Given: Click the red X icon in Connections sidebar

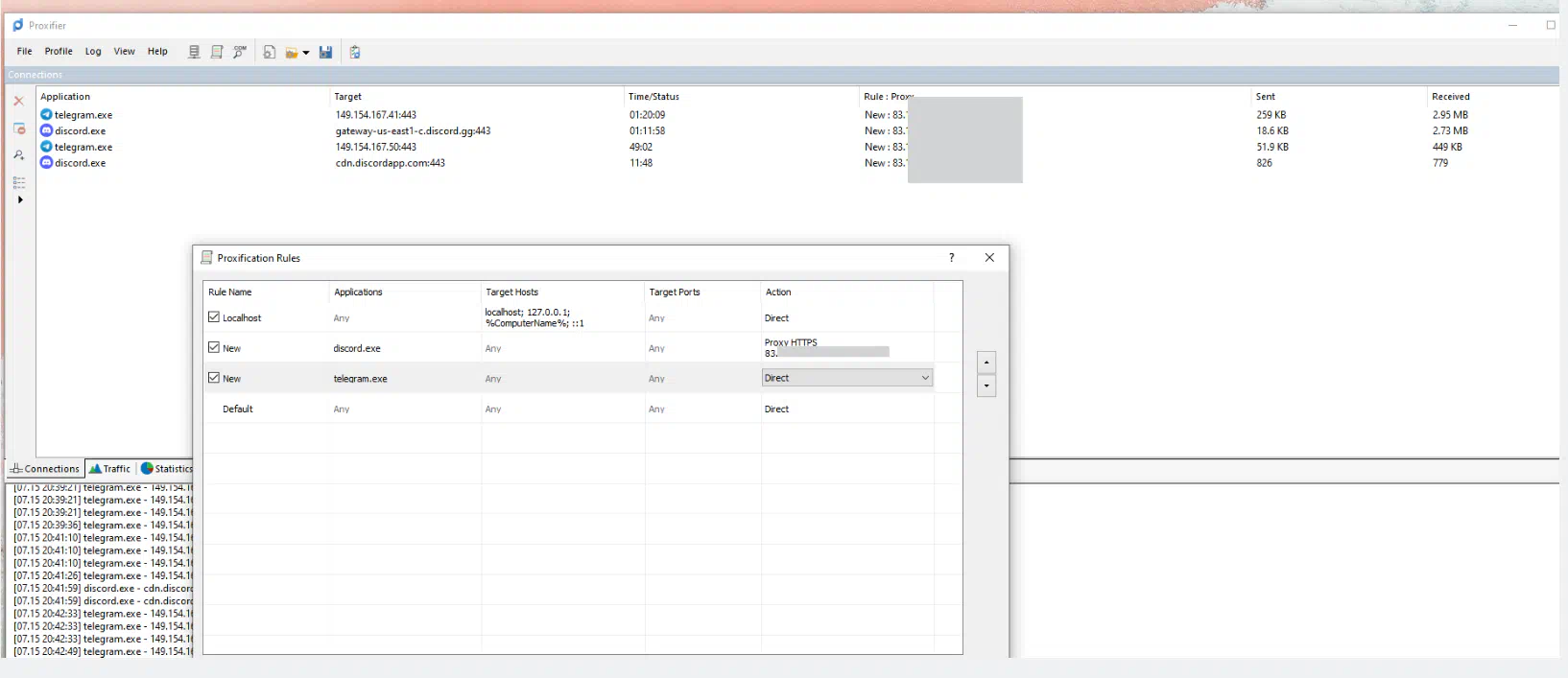Looking at the screenshot, I should click(x=19, y=101).
